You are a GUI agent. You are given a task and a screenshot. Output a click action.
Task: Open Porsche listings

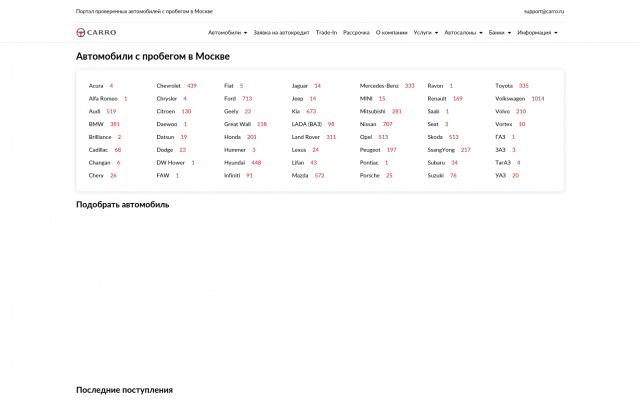coord(369,176)
